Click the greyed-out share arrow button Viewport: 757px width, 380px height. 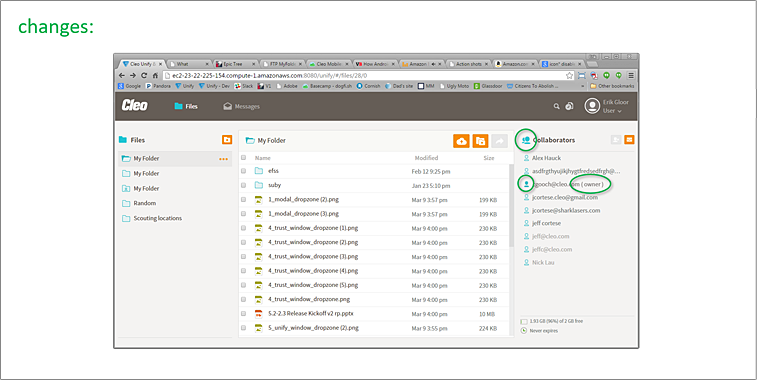(x=500, y=141)
